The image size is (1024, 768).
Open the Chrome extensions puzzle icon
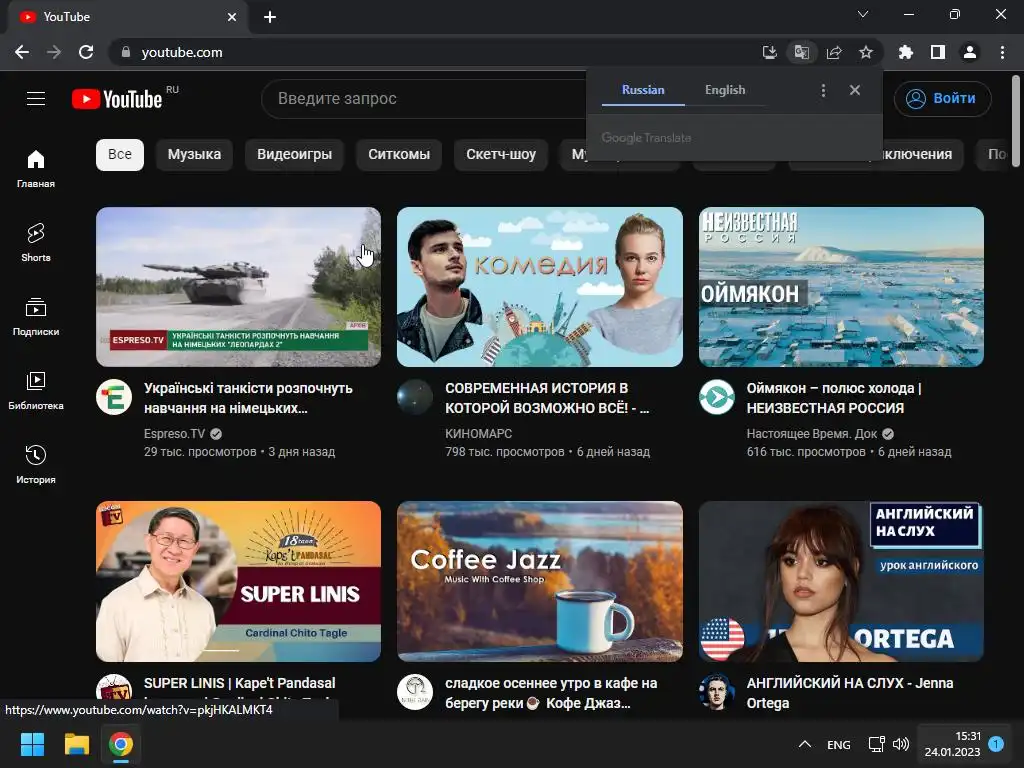[x=905, y=52]
